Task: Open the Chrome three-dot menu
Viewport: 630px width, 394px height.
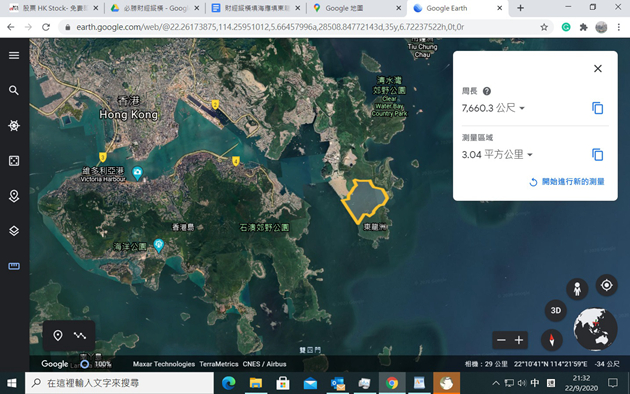Action: click(x=618, y=27)
